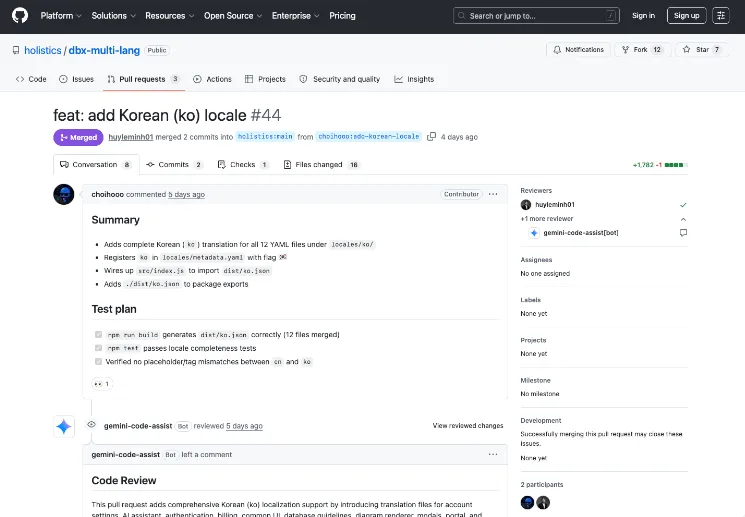Screen dimensions: 745x517
Task: Click the gemini-code-assist avatar icon
Action: click(64, 426)
